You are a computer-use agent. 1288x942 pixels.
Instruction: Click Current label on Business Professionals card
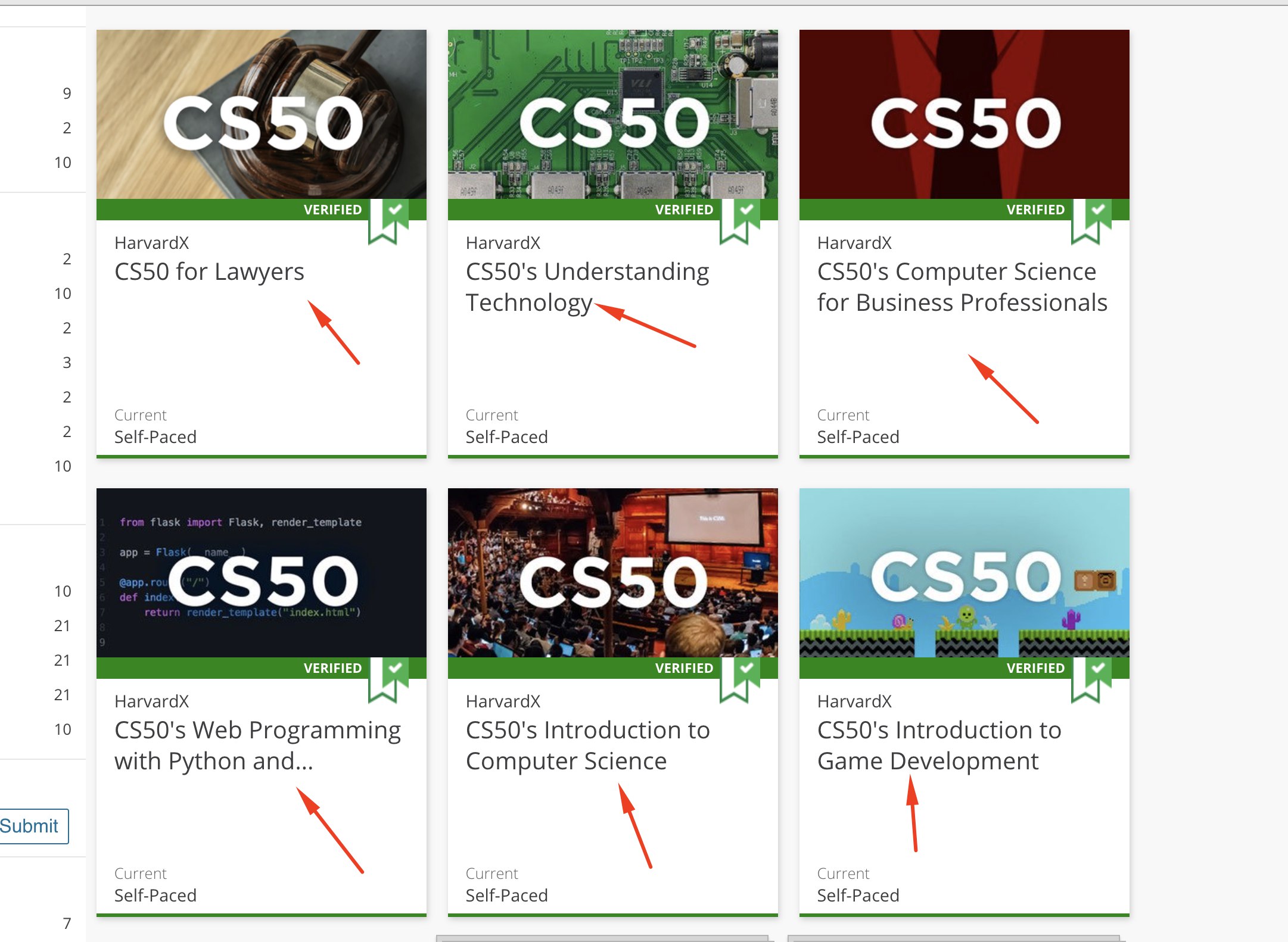tap(844, 415)
